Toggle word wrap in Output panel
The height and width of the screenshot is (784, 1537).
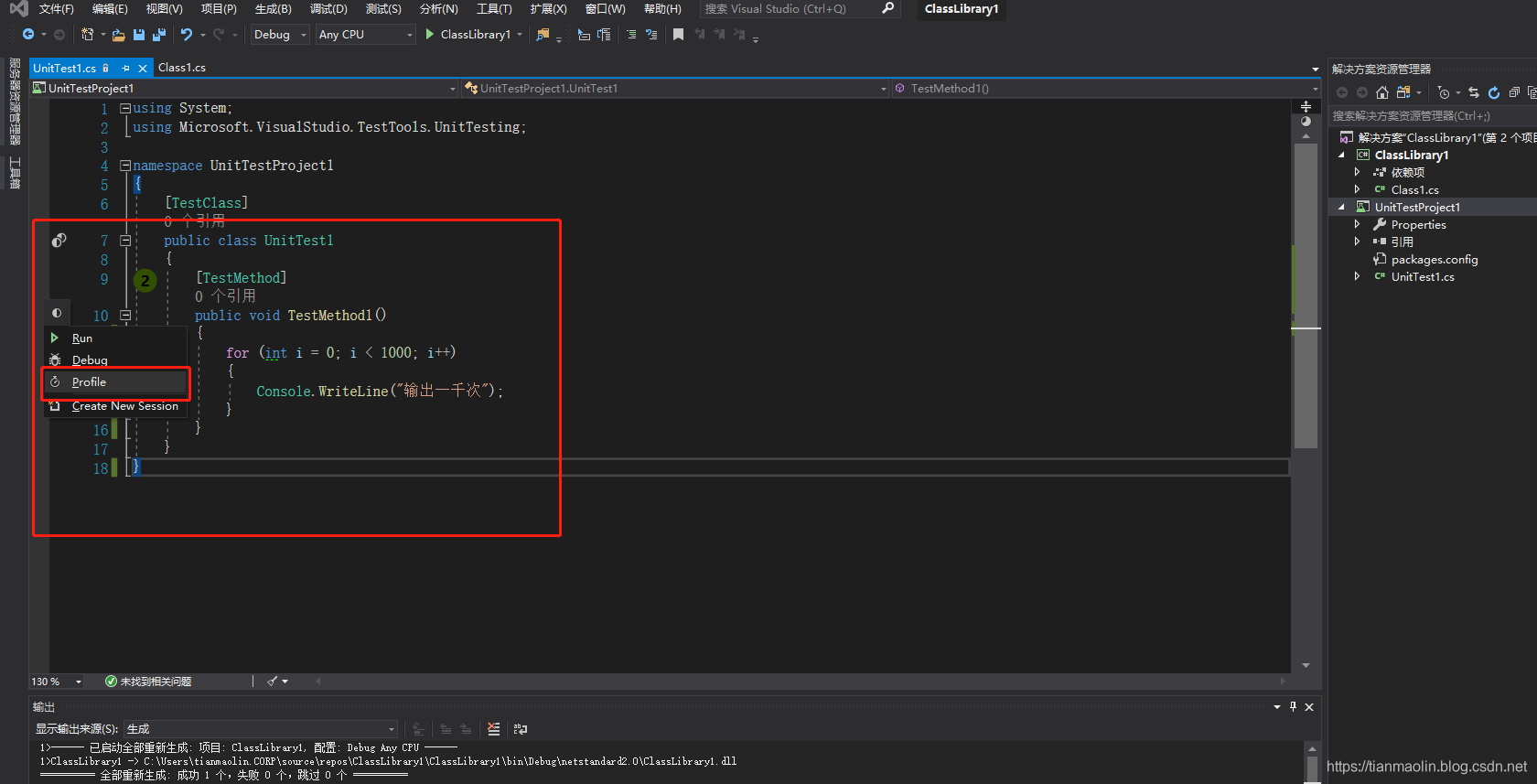(x=521, y=729)
